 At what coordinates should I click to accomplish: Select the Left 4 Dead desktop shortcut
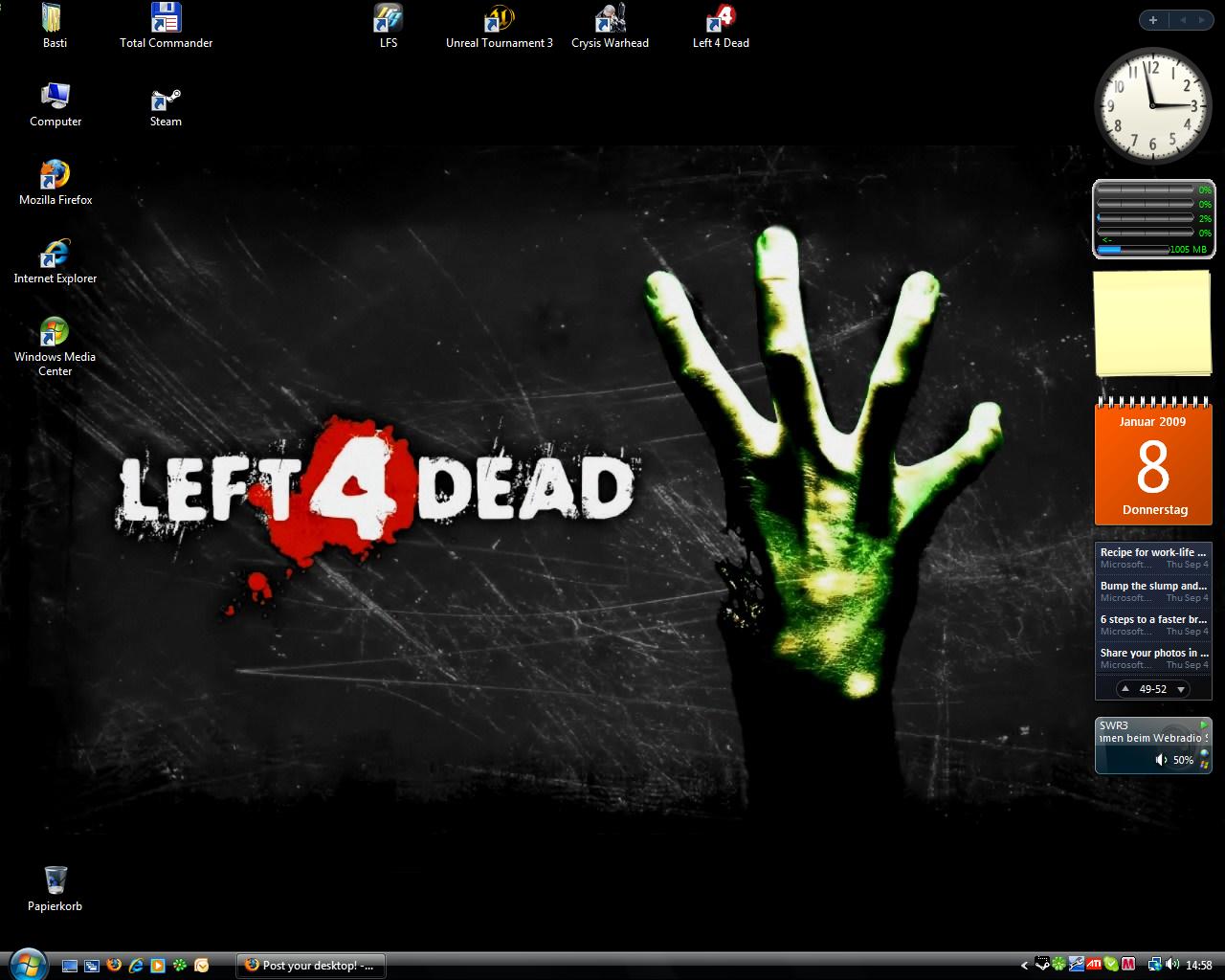pyautogui.click(x=721, y=26)
